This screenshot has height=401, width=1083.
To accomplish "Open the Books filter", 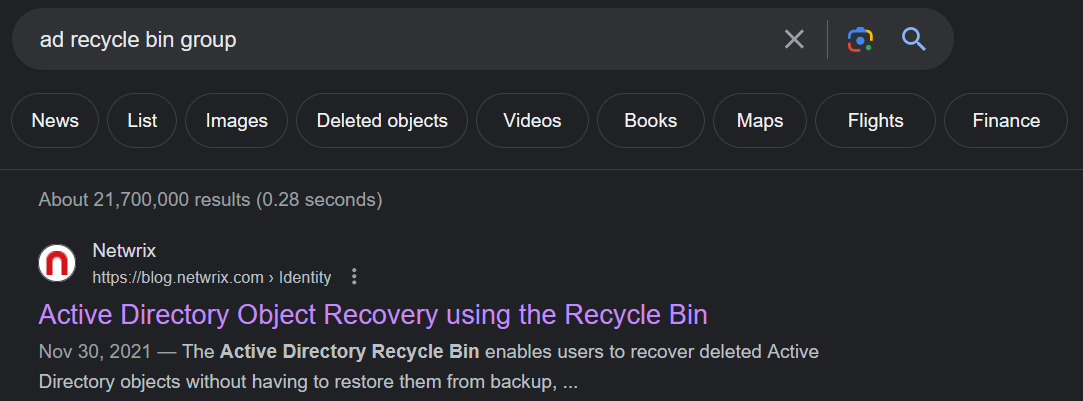I will [x=651, y=121].
